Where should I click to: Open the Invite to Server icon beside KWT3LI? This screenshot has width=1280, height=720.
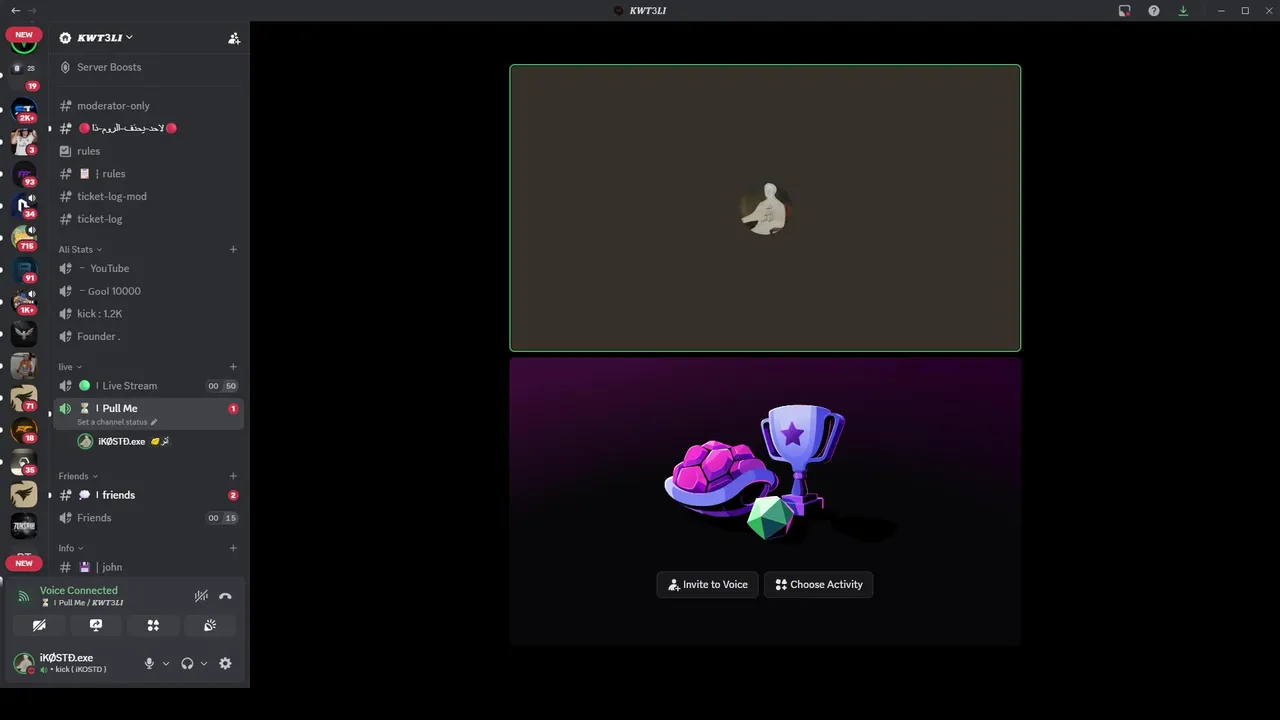(x=234, y=38)
